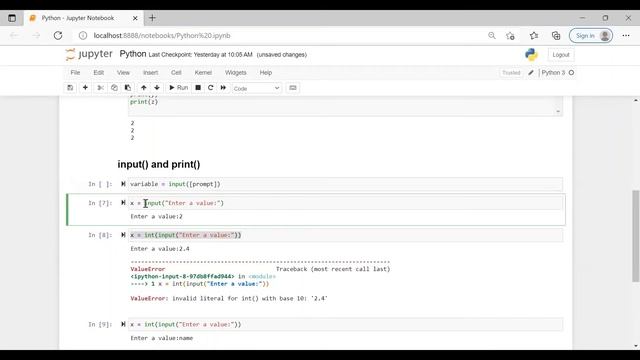Cut selected cells with the scissors icon
Screen dimensions: 640x360
pos(100,88)
